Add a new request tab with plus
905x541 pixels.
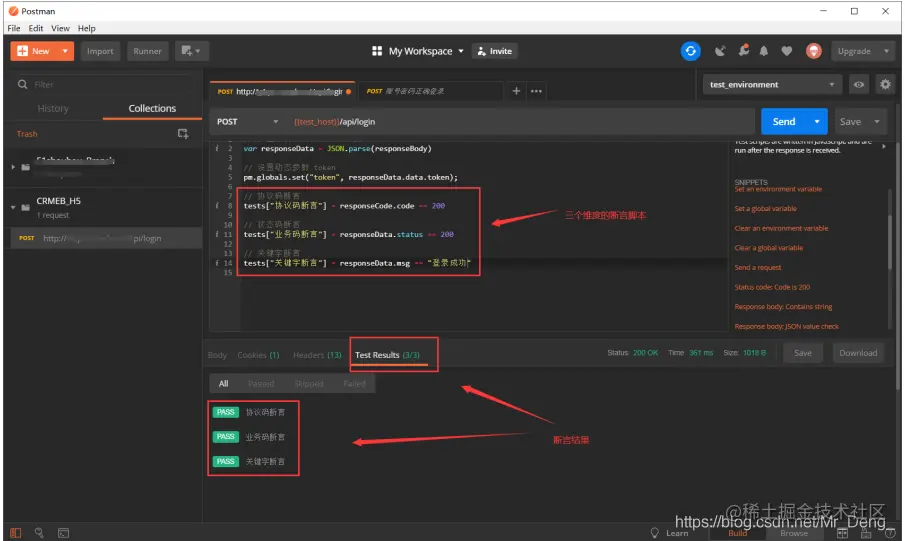(x=516, y=91)
